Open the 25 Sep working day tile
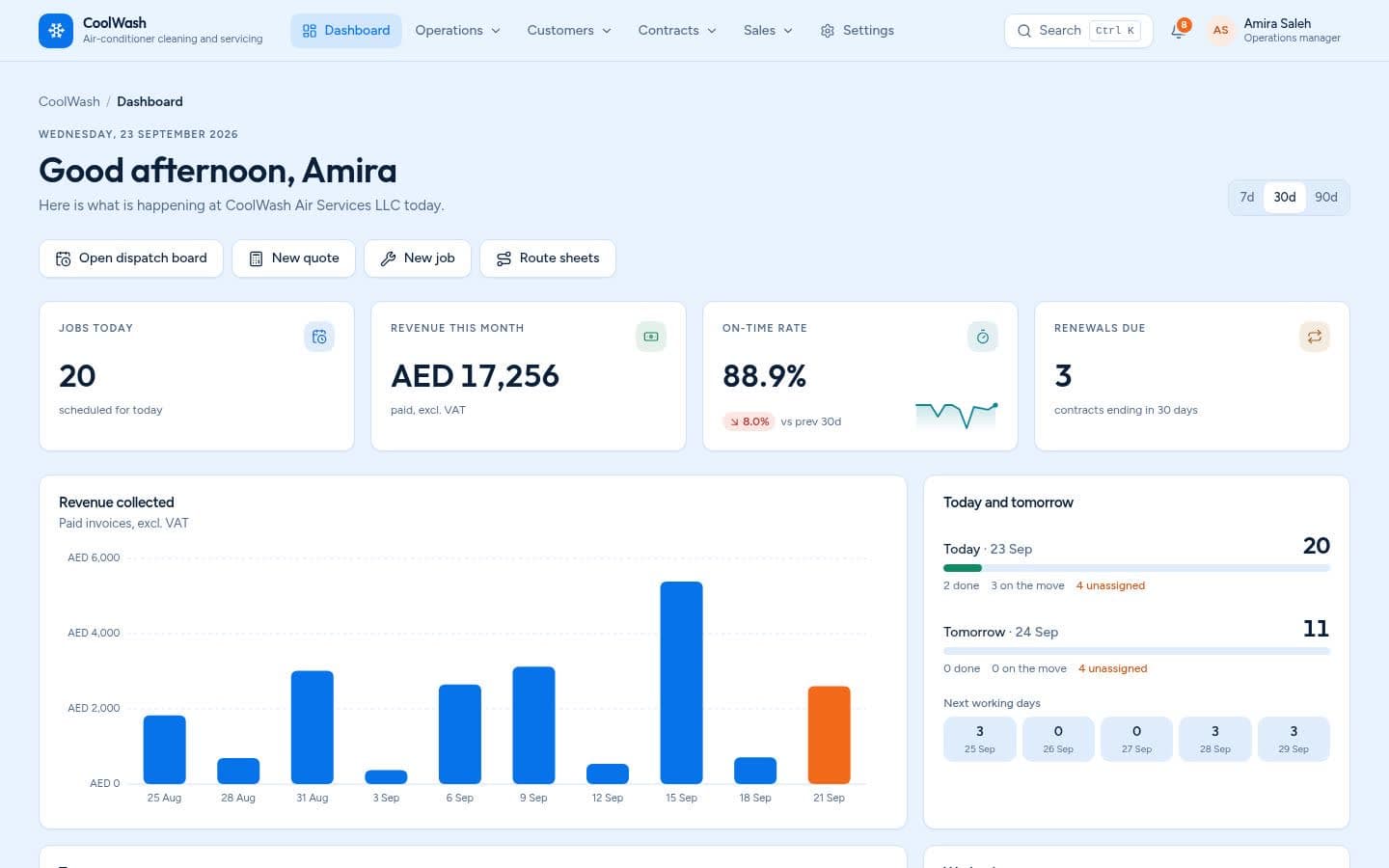The width and height of the screenshot is (1389, 868). click(979, 739)
